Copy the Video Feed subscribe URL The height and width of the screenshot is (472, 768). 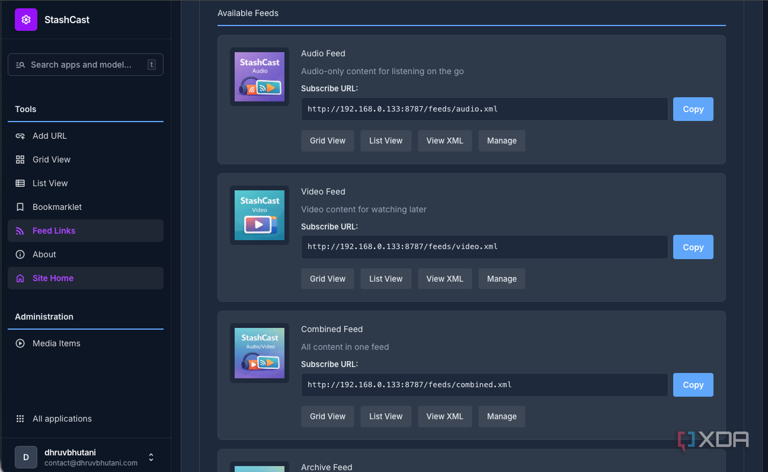click(x=693, y=247)
